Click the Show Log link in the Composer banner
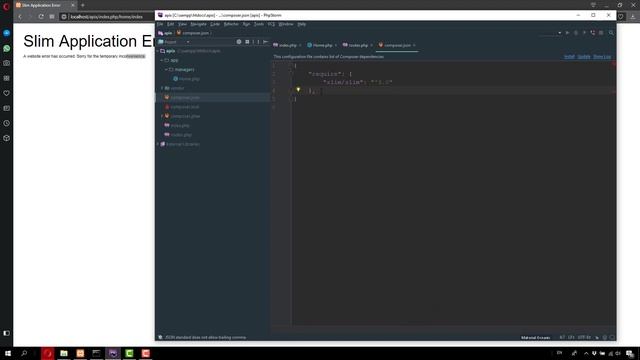The height and width of the screenshot is (360, 640). pyautogui.click(x=602, y=57)
